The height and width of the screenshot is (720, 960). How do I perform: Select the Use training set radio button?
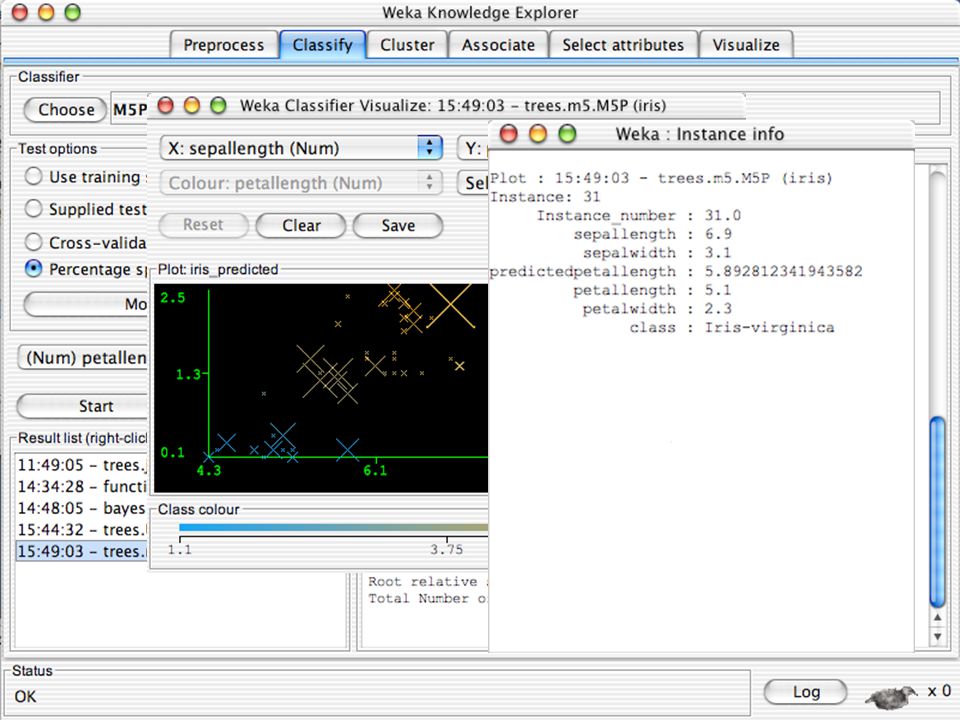[33, 176]
